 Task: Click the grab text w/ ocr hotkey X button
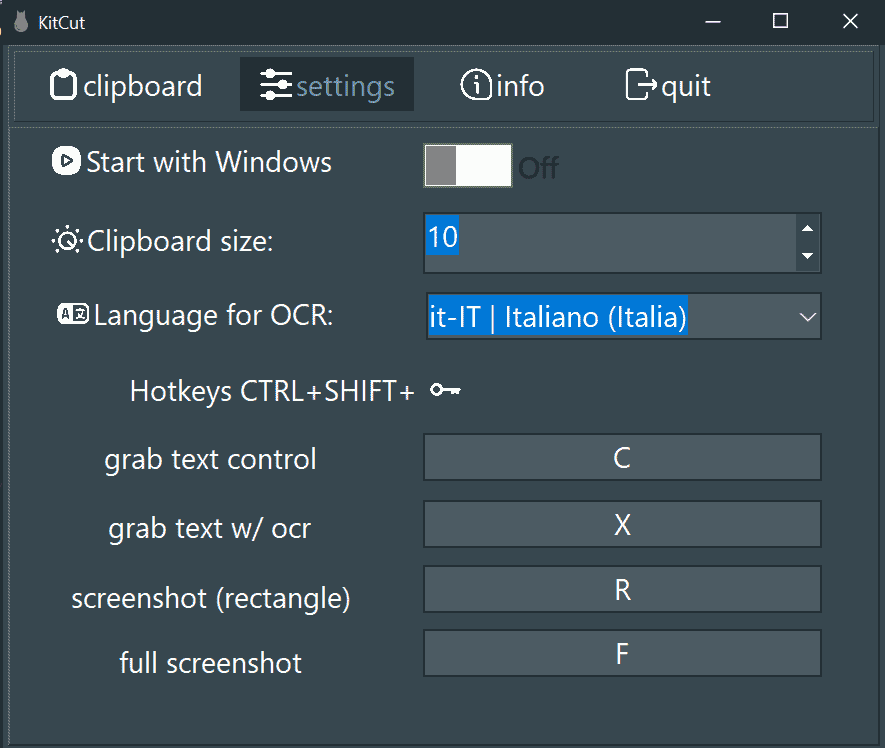click(622, 524)
